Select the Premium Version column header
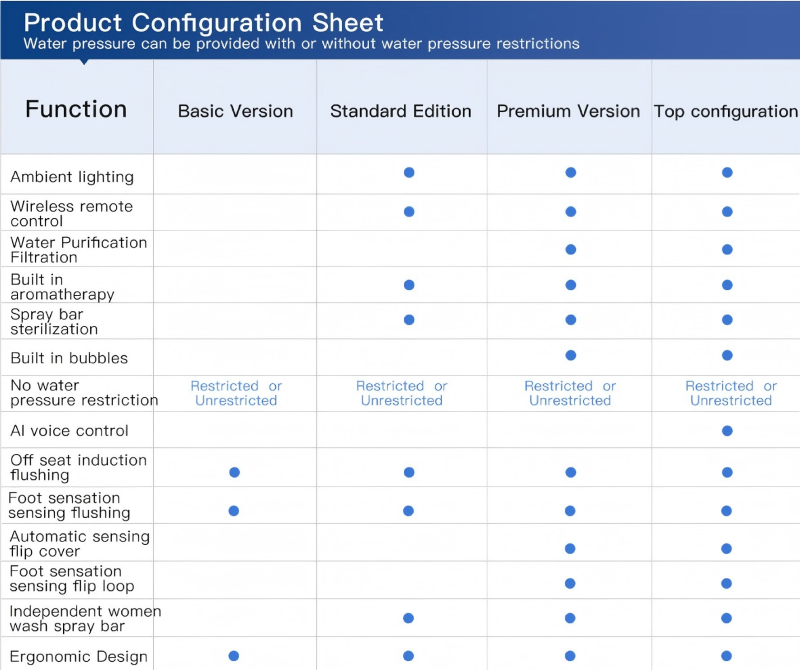 coord(568,111)
